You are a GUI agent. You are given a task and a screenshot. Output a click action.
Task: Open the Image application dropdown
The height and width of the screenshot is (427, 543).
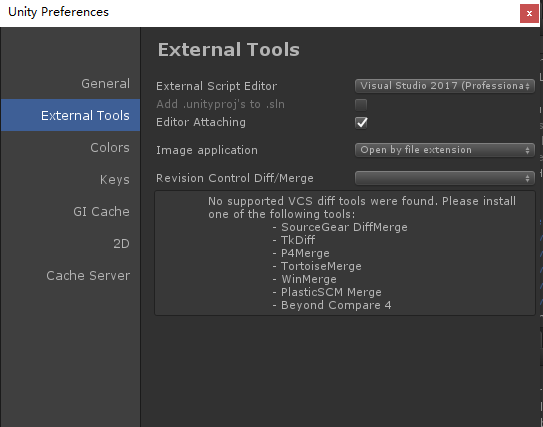tap(445, 150)
